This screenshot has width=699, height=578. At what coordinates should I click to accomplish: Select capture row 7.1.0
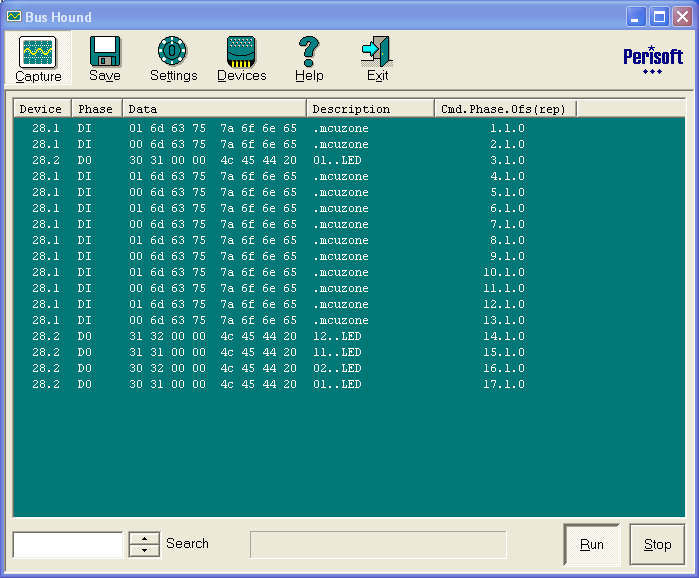349,225
